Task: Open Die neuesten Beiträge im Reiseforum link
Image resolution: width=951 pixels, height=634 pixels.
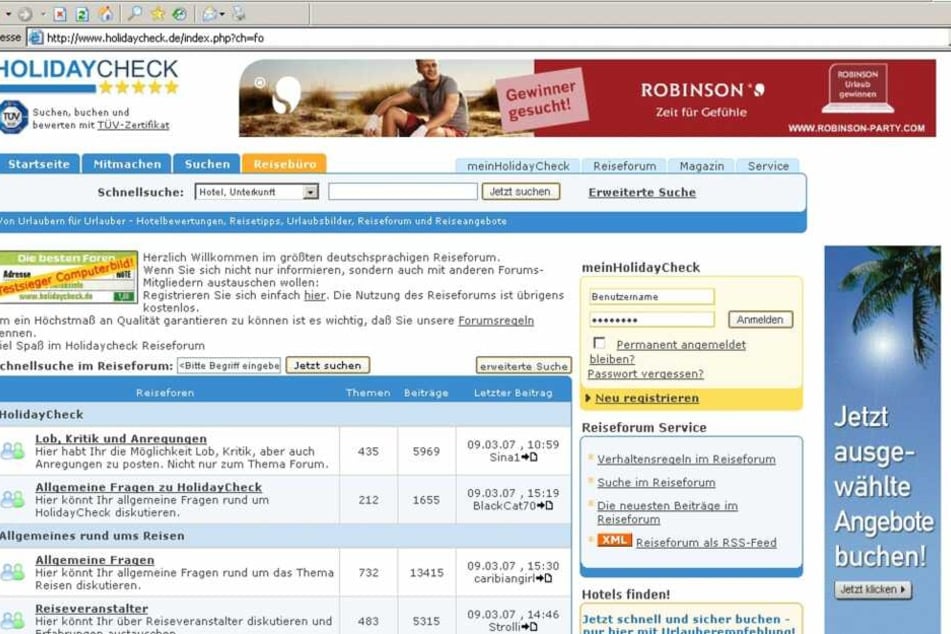Action: tap(667, 512)
